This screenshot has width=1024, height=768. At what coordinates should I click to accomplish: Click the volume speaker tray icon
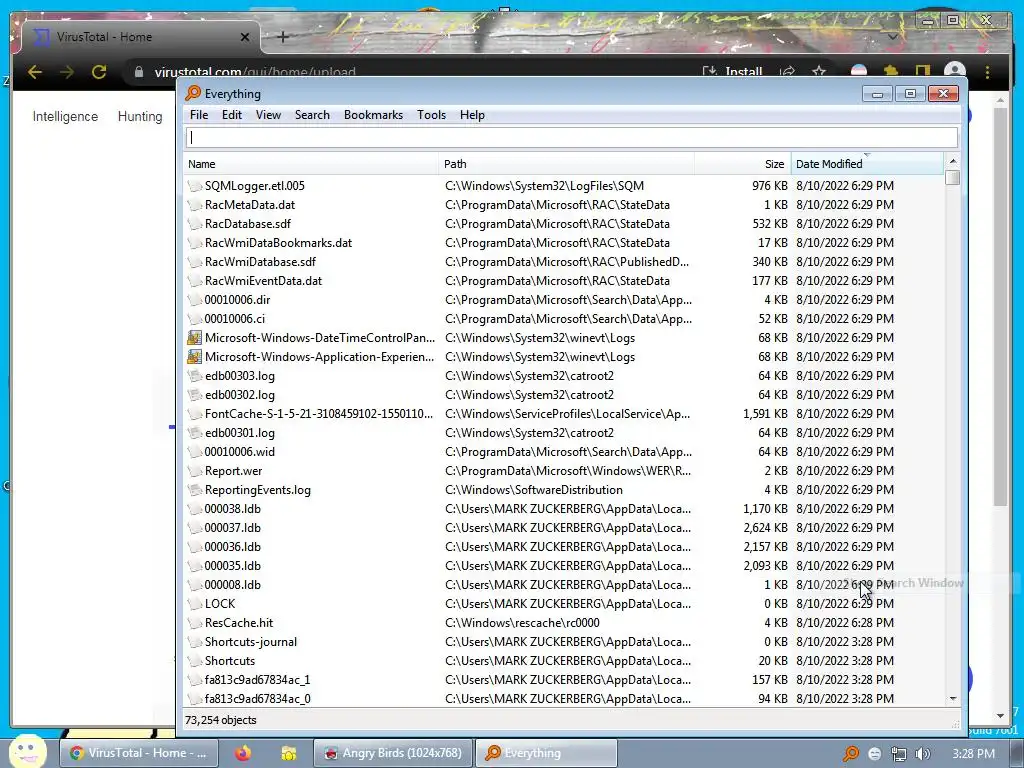click(x=923, y=754)
